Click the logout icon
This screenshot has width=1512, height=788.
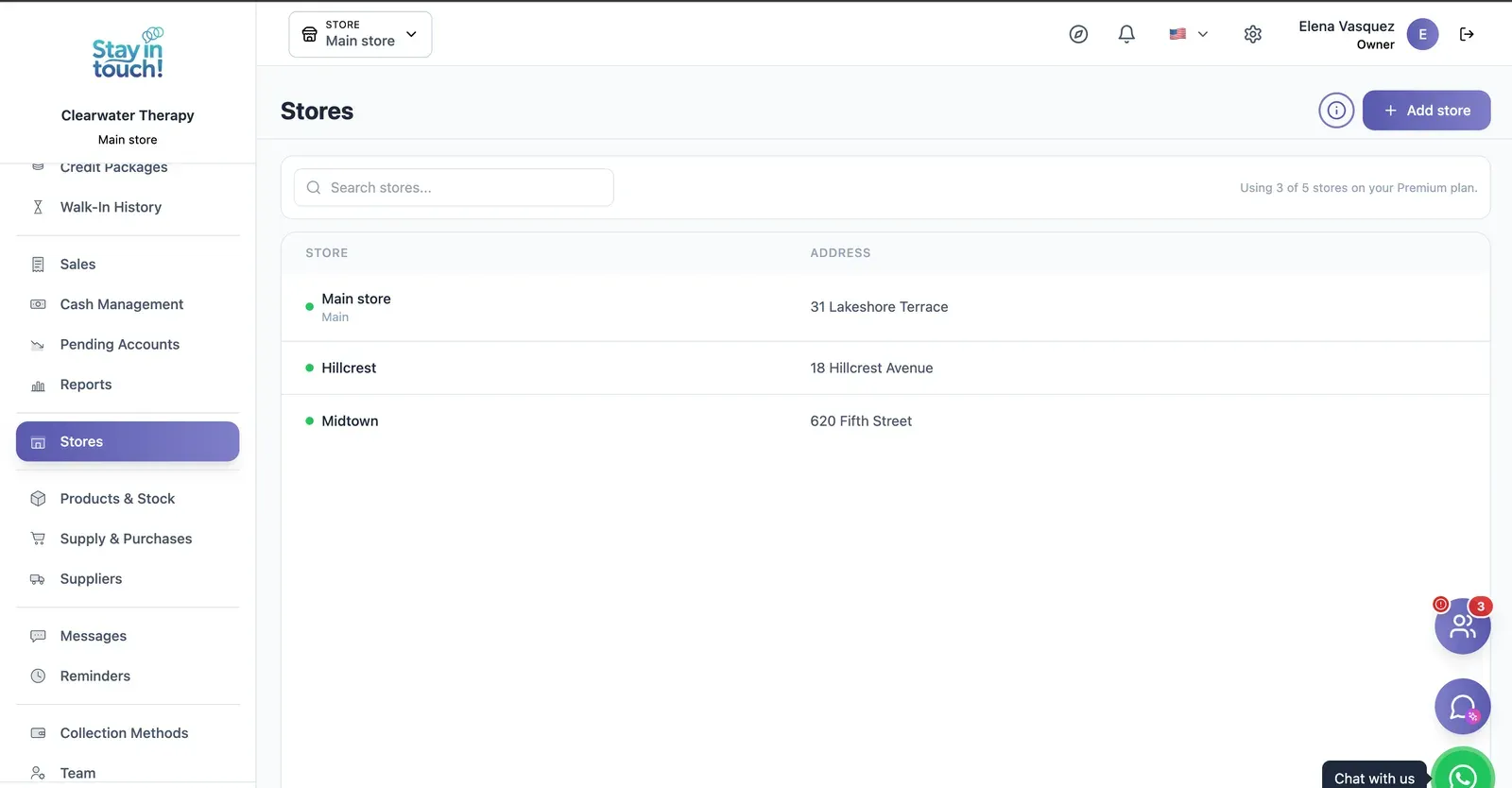click(x=1467, y=34)
